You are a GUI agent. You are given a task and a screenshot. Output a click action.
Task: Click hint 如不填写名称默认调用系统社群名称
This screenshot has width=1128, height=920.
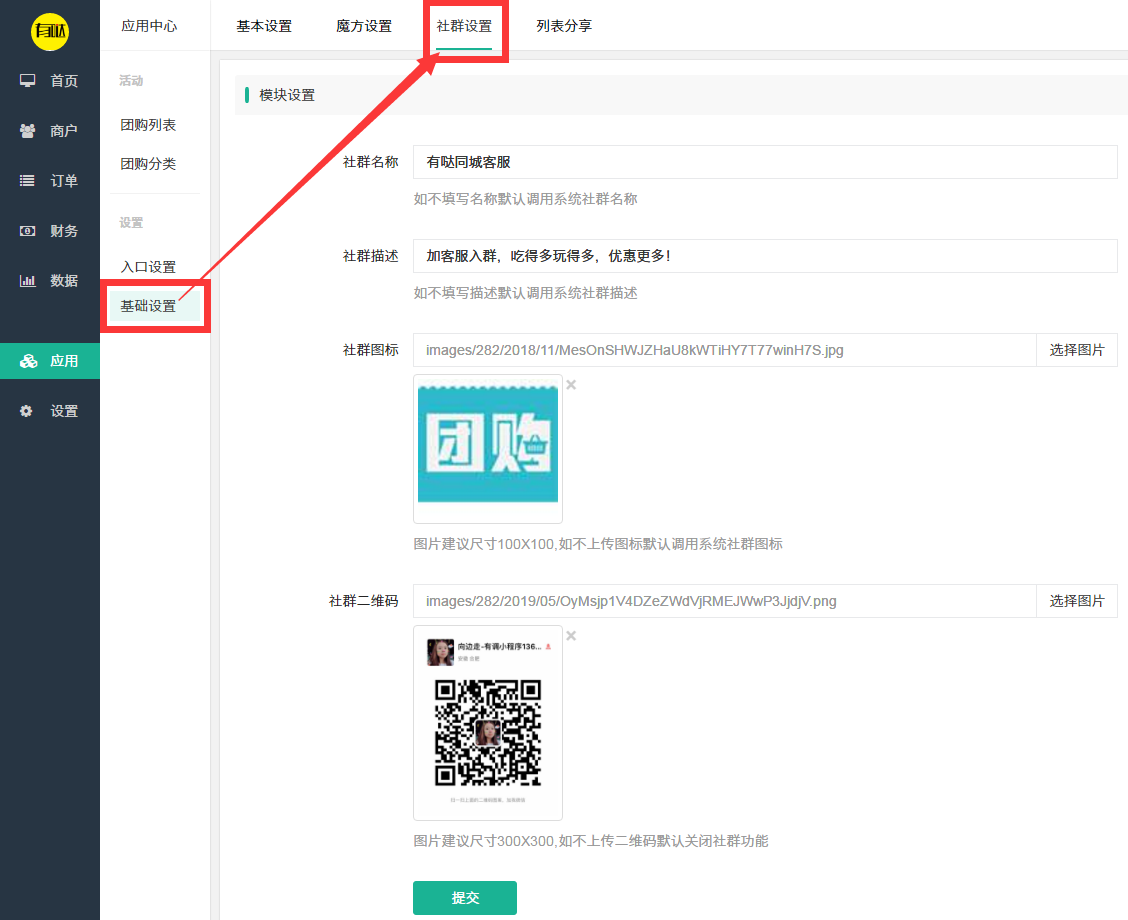(525, 199)
